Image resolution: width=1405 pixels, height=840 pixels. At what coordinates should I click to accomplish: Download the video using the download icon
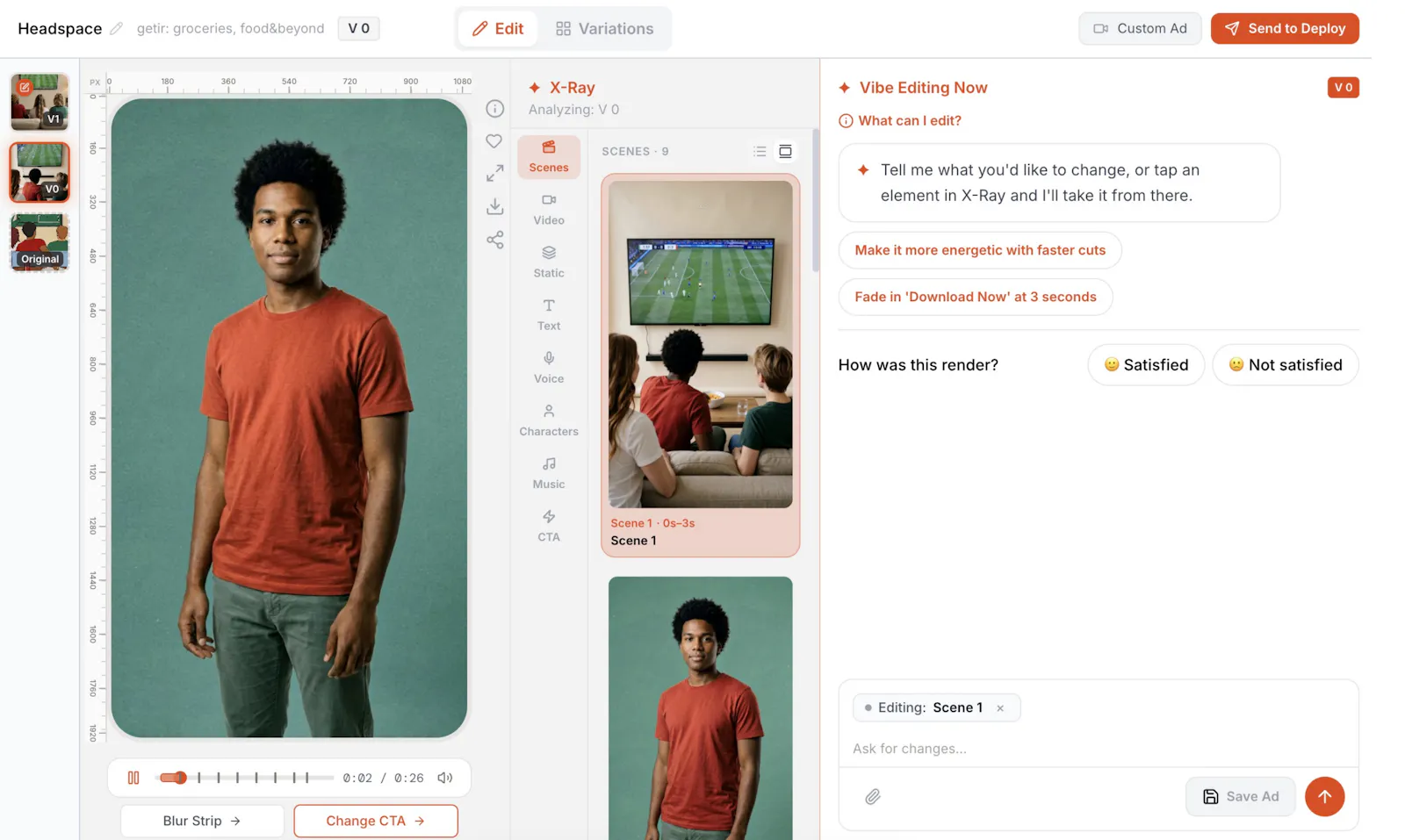[x=495, y=206]
